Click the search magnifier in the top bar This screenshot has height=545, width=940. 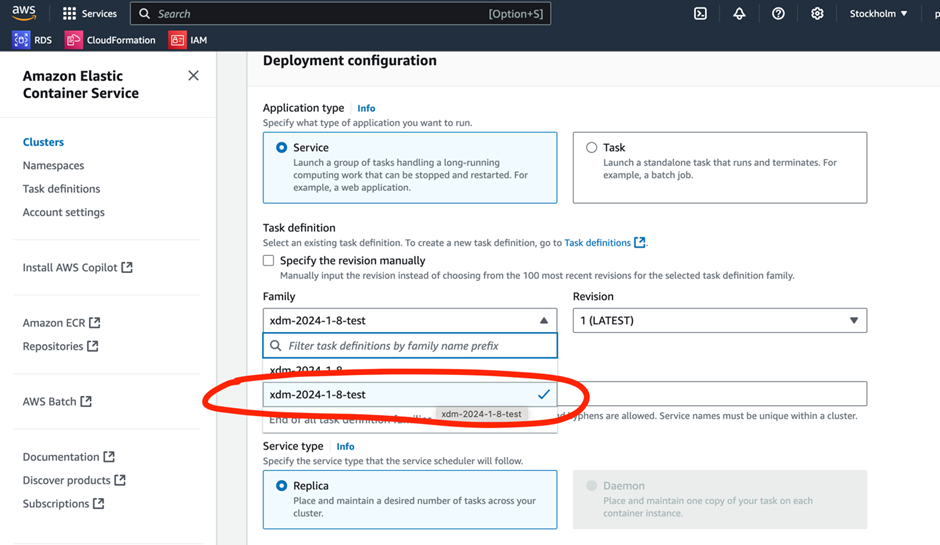click(144, 13)
